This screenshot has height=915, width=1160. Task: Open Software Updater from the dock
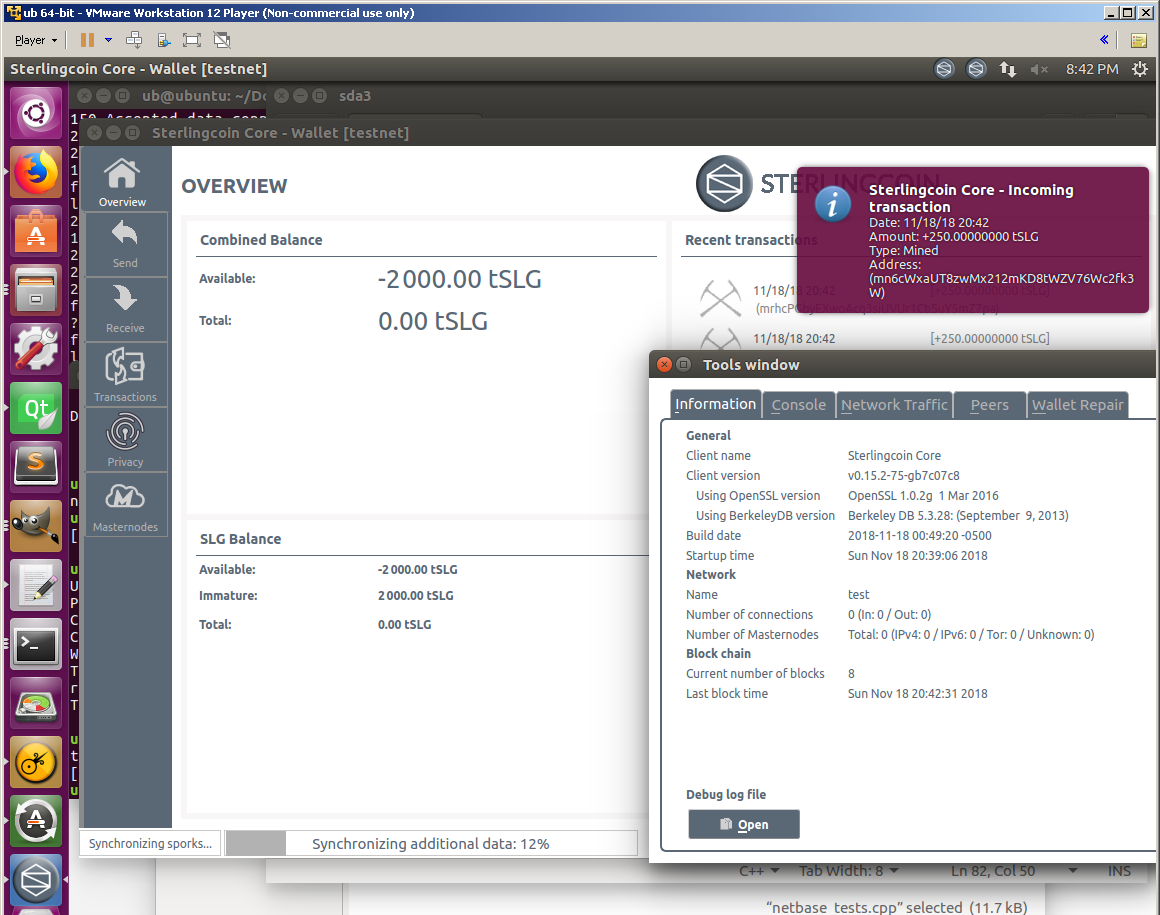pyautogui.click(x=36, y=821)
